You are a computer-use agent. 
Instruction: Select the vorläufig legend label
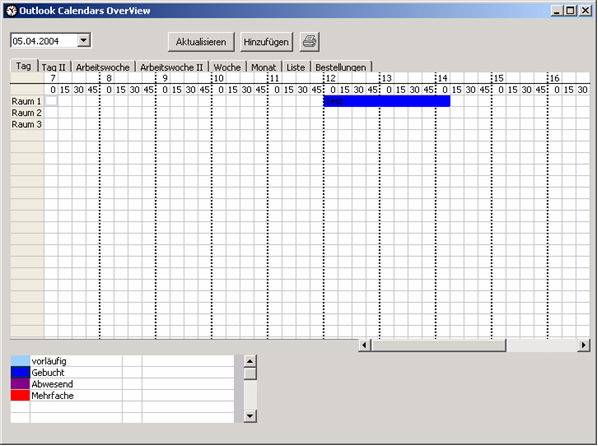coord(49,361)
